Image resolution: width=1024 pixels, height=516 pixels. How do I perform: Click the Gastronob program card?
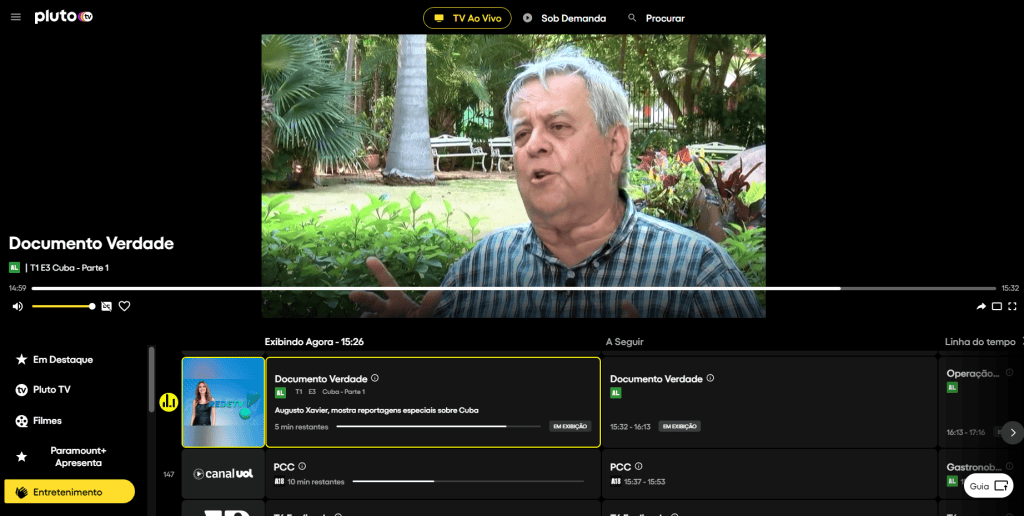(981, 474)
